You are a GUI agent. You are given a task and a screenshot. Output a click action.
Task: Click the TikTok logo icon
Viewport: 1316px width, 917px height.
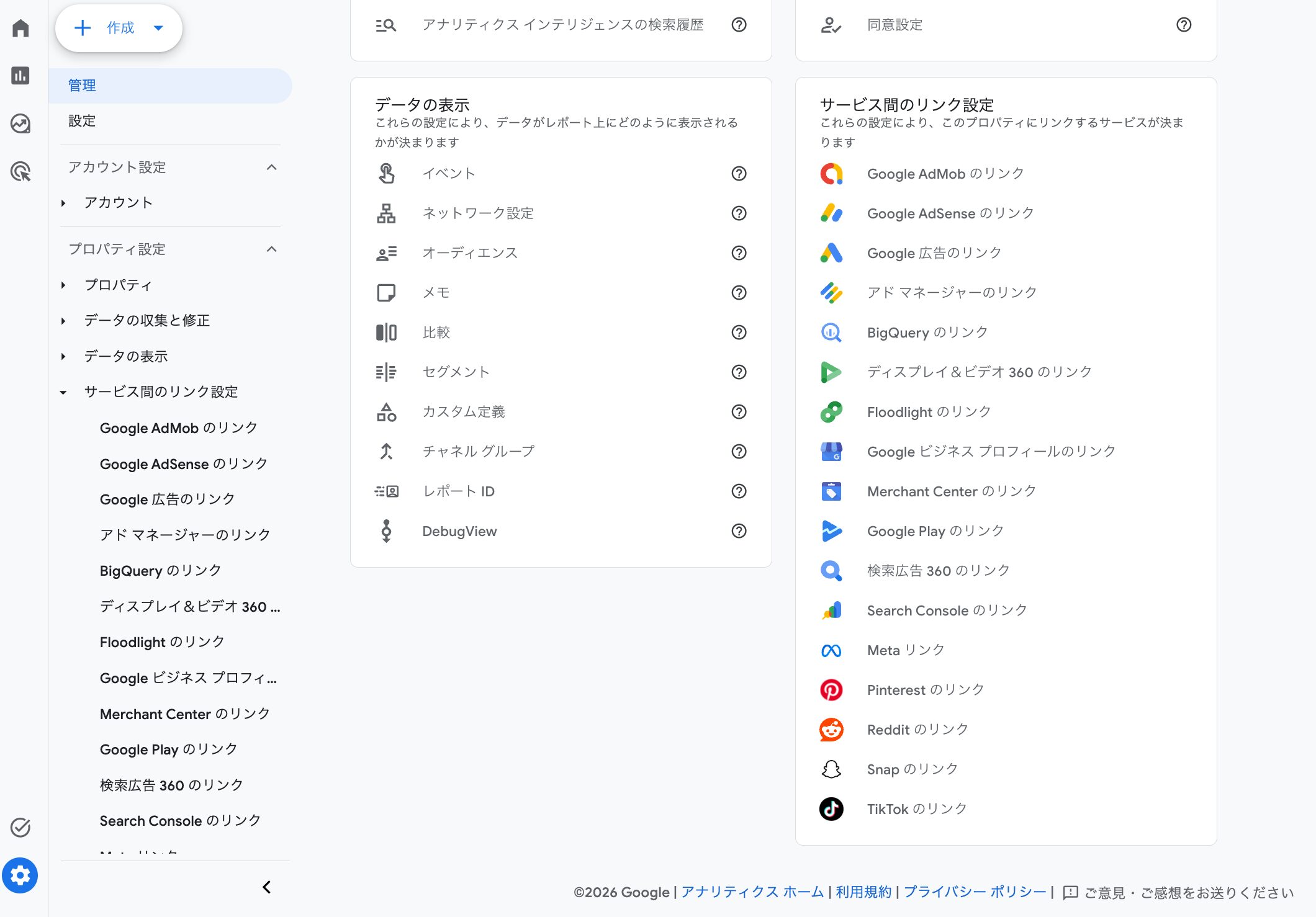831,809
